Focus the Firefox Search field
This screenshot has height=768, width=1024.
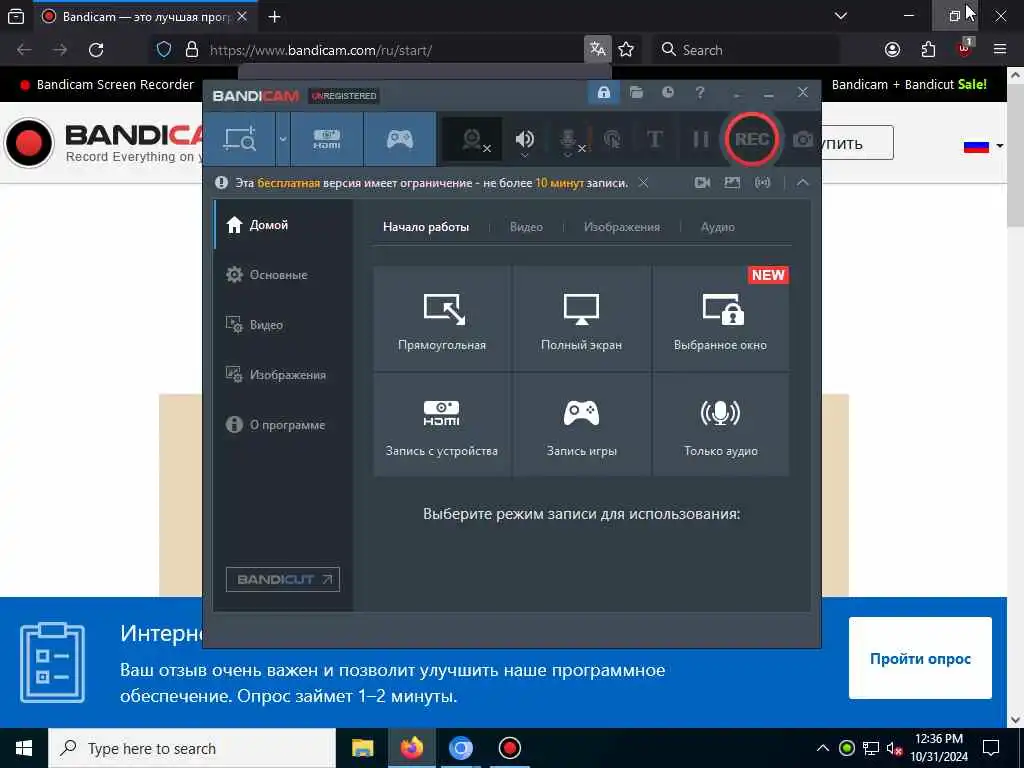click(745, 50)
